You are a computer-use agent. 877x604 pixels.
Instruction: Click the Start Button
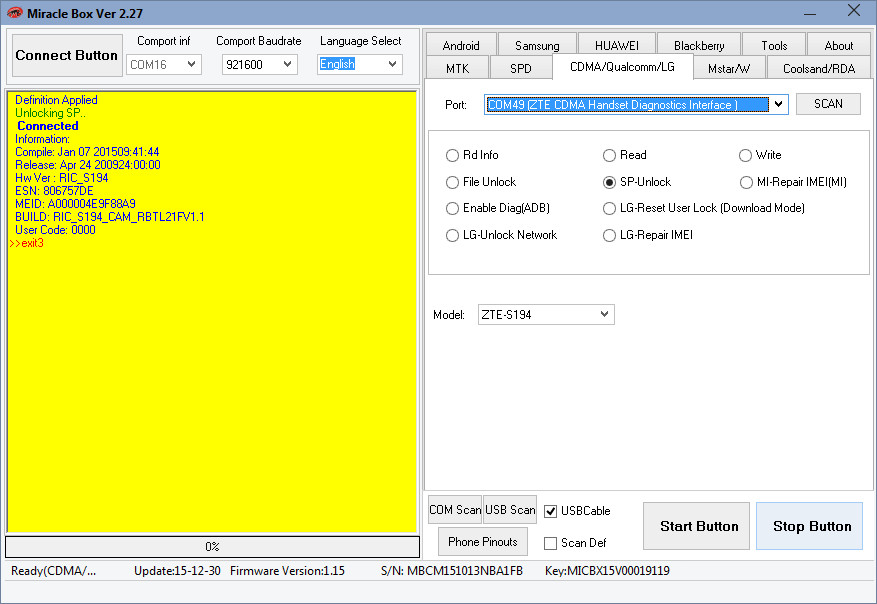(696, 526)
